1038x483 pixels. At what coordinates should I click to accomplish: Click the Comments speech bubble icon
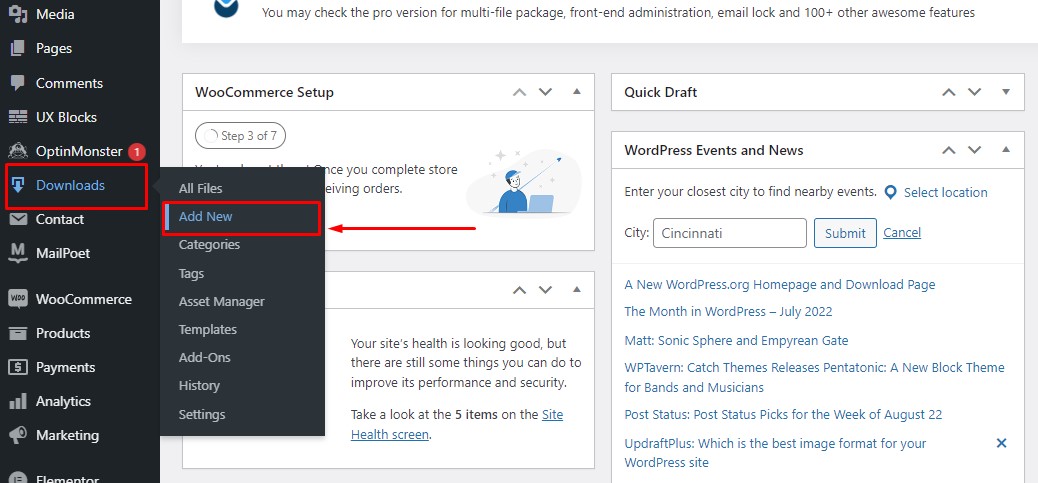click(x=18, y=83)
